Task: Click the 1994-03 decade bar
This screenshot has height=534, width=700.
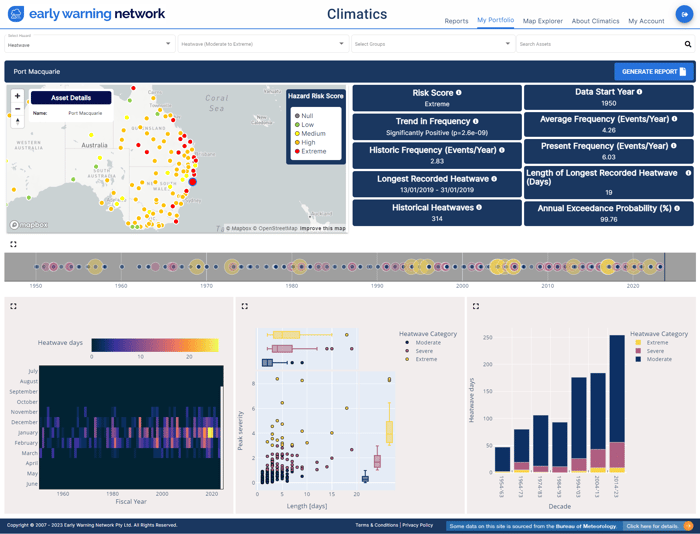Action: tap(579, 425)
